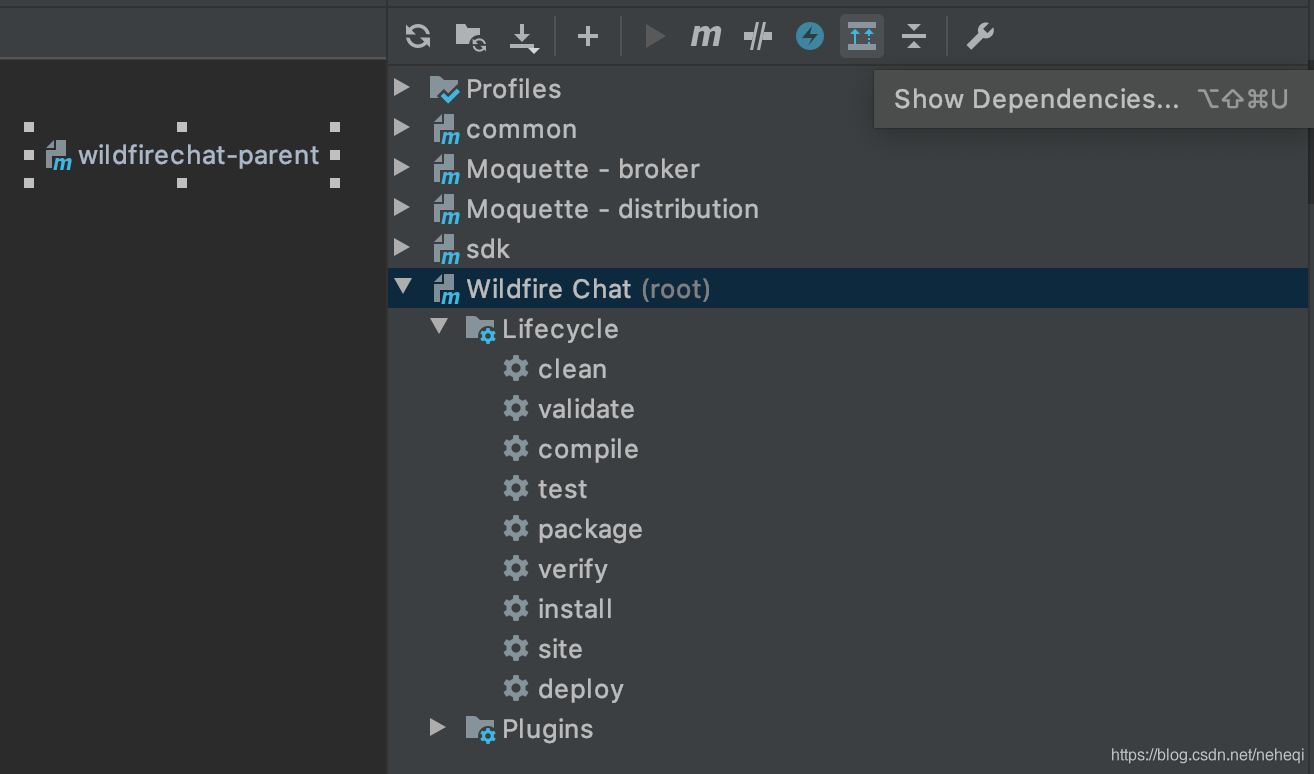Click the Plugins folder gear icon
1314x774 pixels.
tap(481, 729)
